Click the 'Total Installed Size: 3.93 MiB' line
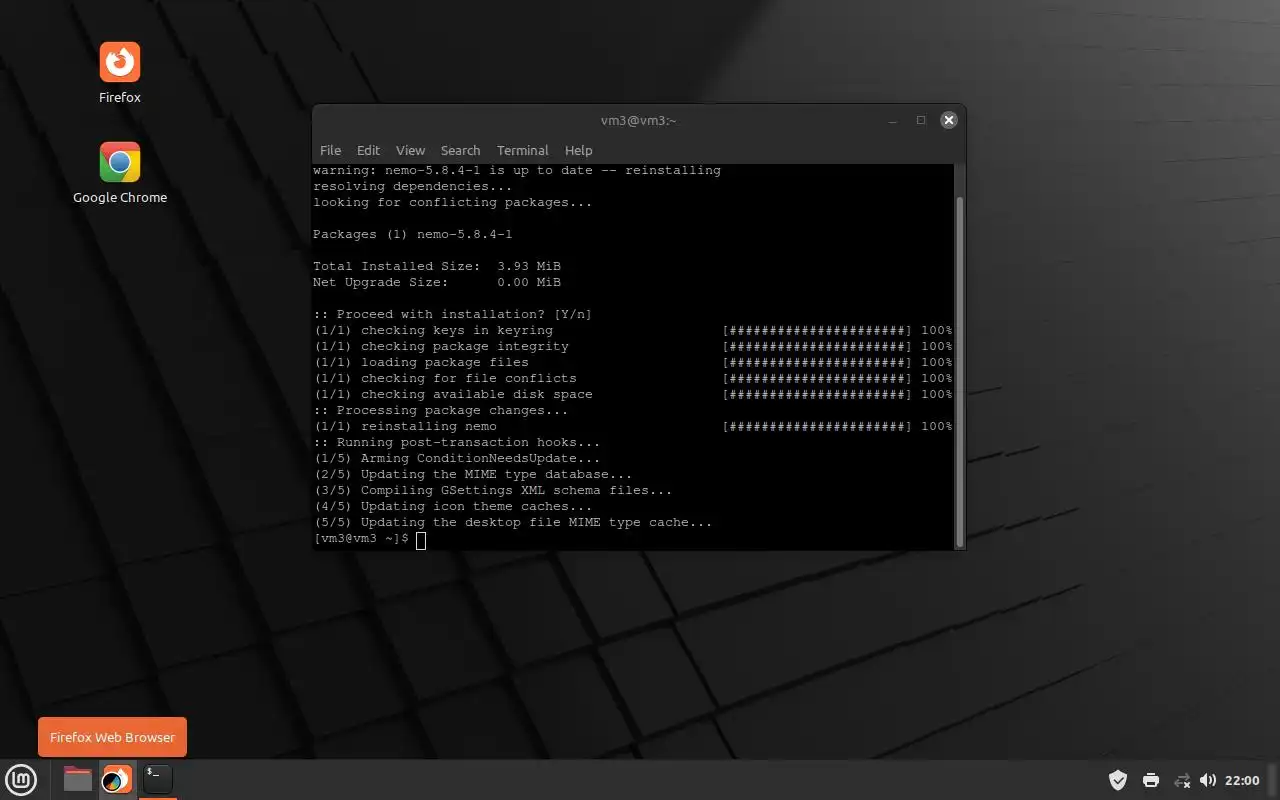Viewport: 1280px width, 800px height. 436,266
